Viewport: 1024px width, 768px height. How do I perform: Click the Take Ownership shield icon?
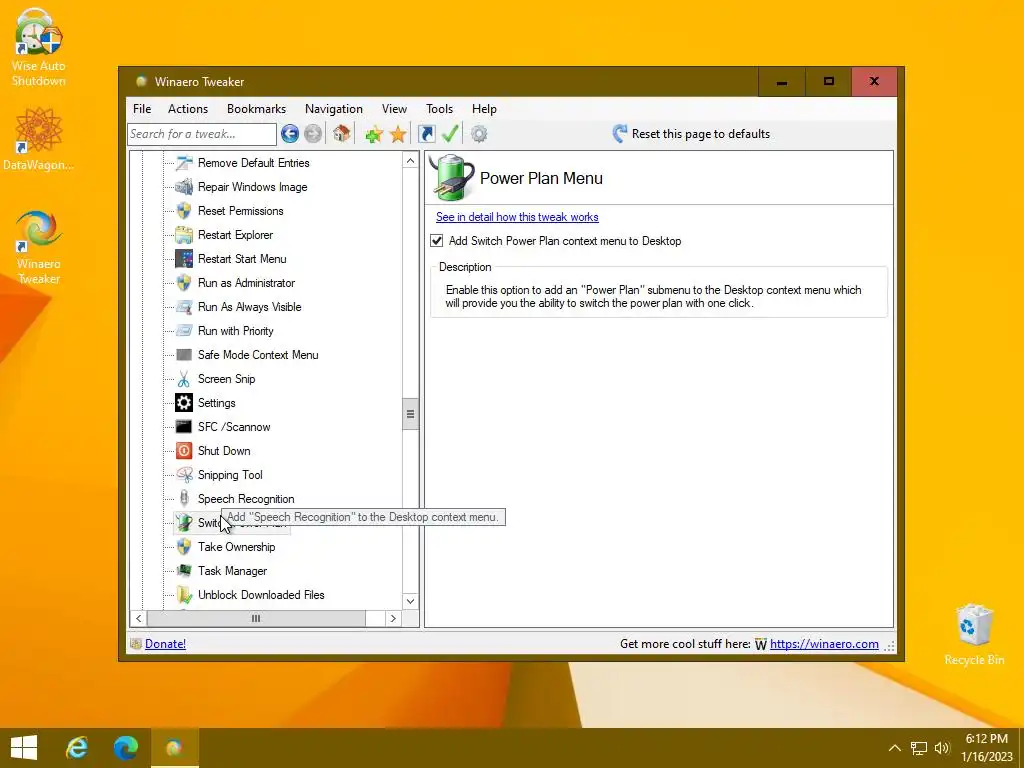pyautogui.click(x=184, y=547)
